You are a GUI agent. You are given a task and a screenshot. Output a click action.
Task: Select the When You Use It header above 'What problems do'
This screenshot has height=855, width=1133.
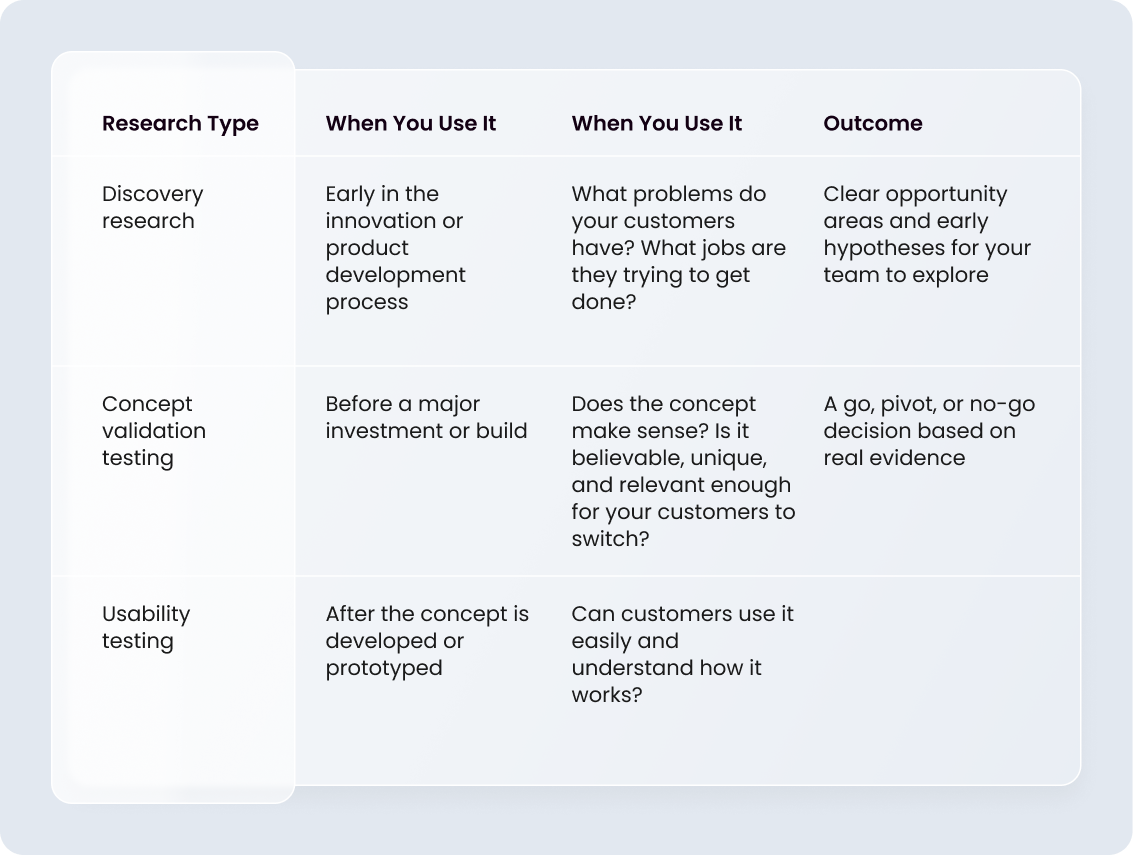[x=657, y=124]
